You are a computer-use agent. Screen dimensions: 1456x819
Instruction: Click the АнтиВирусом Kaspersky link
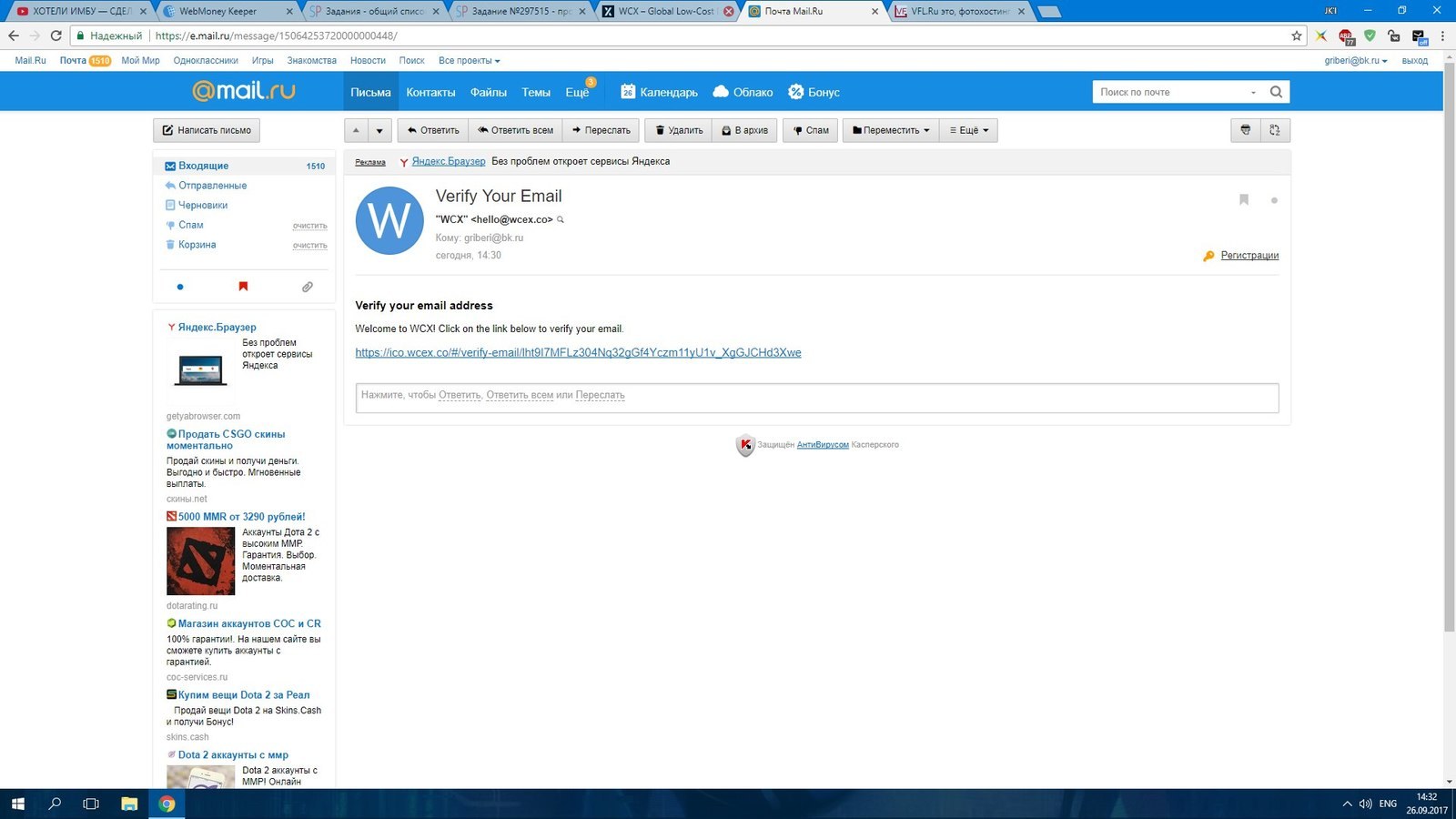823,445
